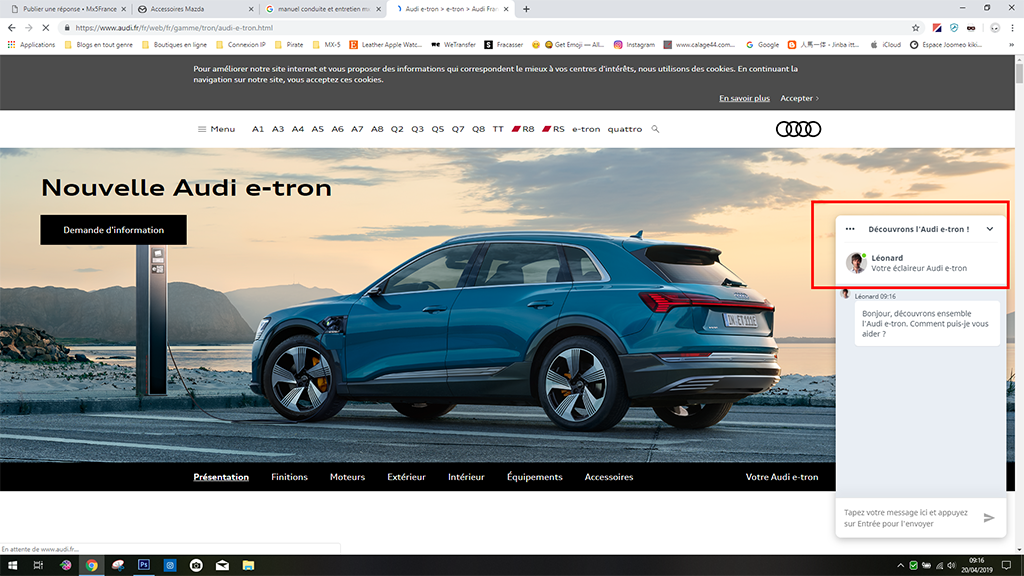This screenshot has height=576, width=1024.
Task: Open the En savoir plus cookie link
Action: coord(744,98)
